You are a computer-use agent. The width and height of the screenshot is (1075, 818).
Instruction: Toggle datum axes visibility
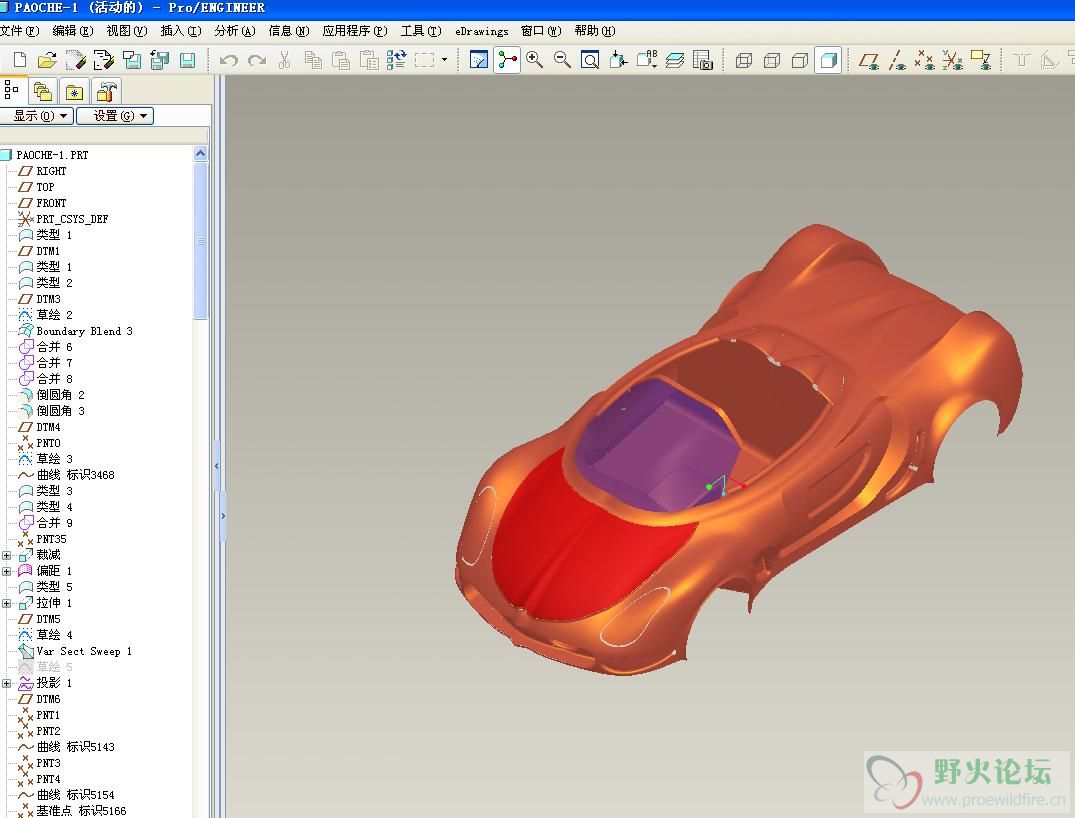[x=897, y=60]
